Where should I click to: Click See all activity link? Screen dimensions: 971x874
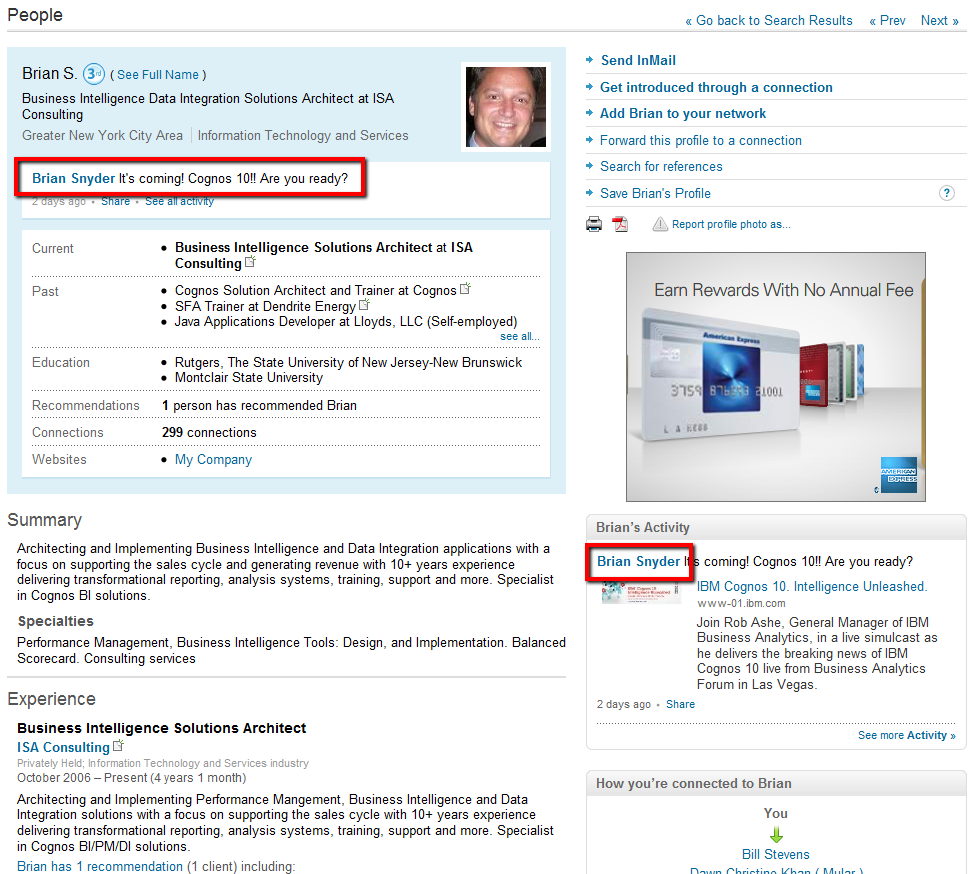click(180, 201)
